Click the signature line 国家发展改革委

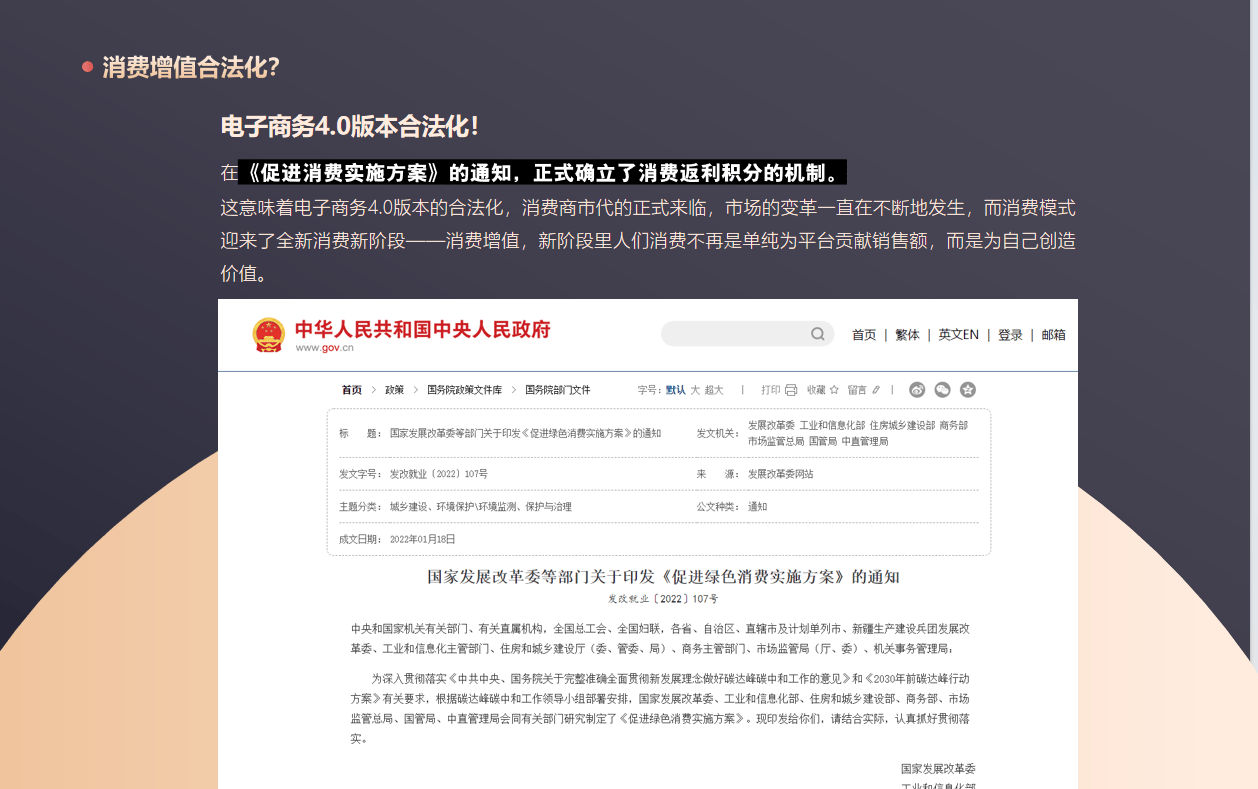point(938,769)
